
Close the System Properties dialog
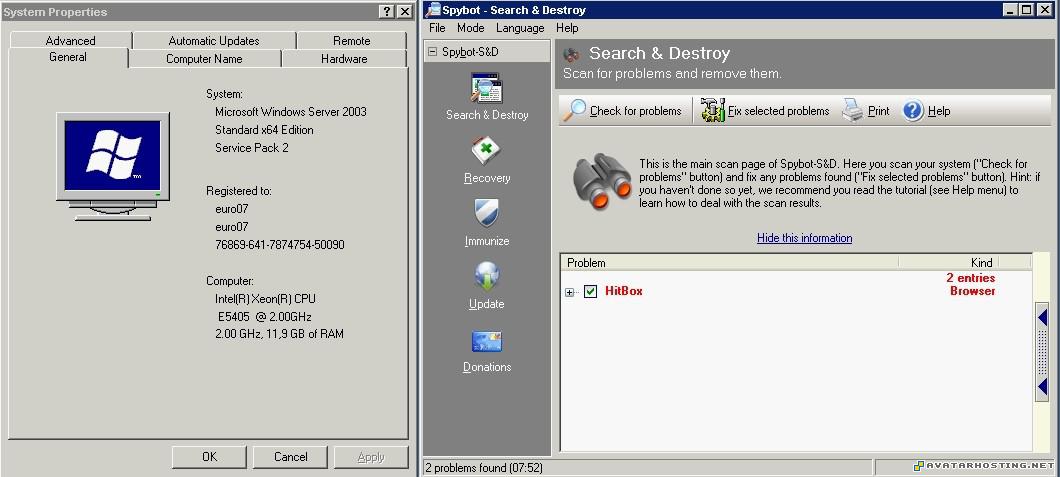tap(404, 11)
